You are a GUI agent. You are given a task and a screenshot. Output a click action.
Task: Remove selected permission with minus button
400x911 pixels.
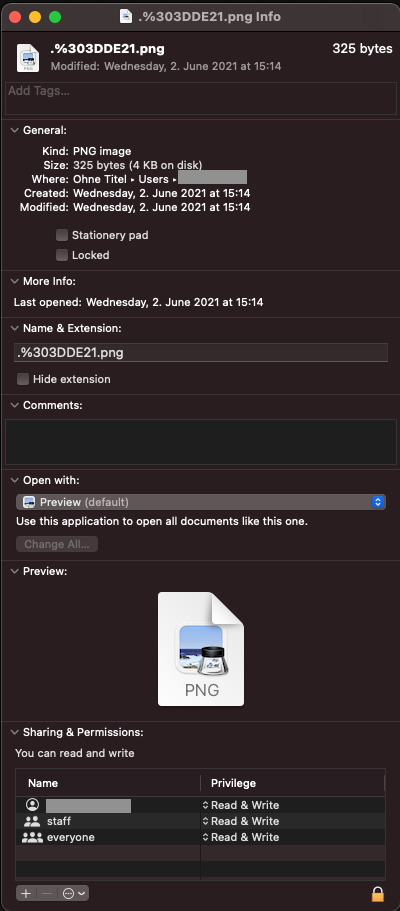pos(48,893)
